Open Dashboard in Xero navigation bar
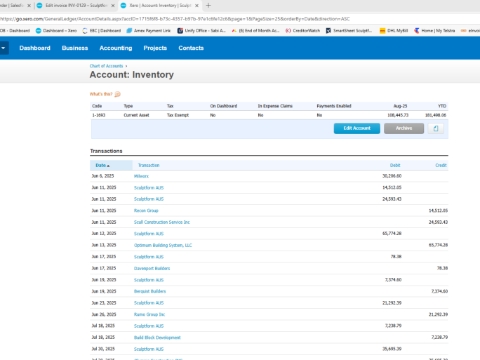 pos(35,48)
